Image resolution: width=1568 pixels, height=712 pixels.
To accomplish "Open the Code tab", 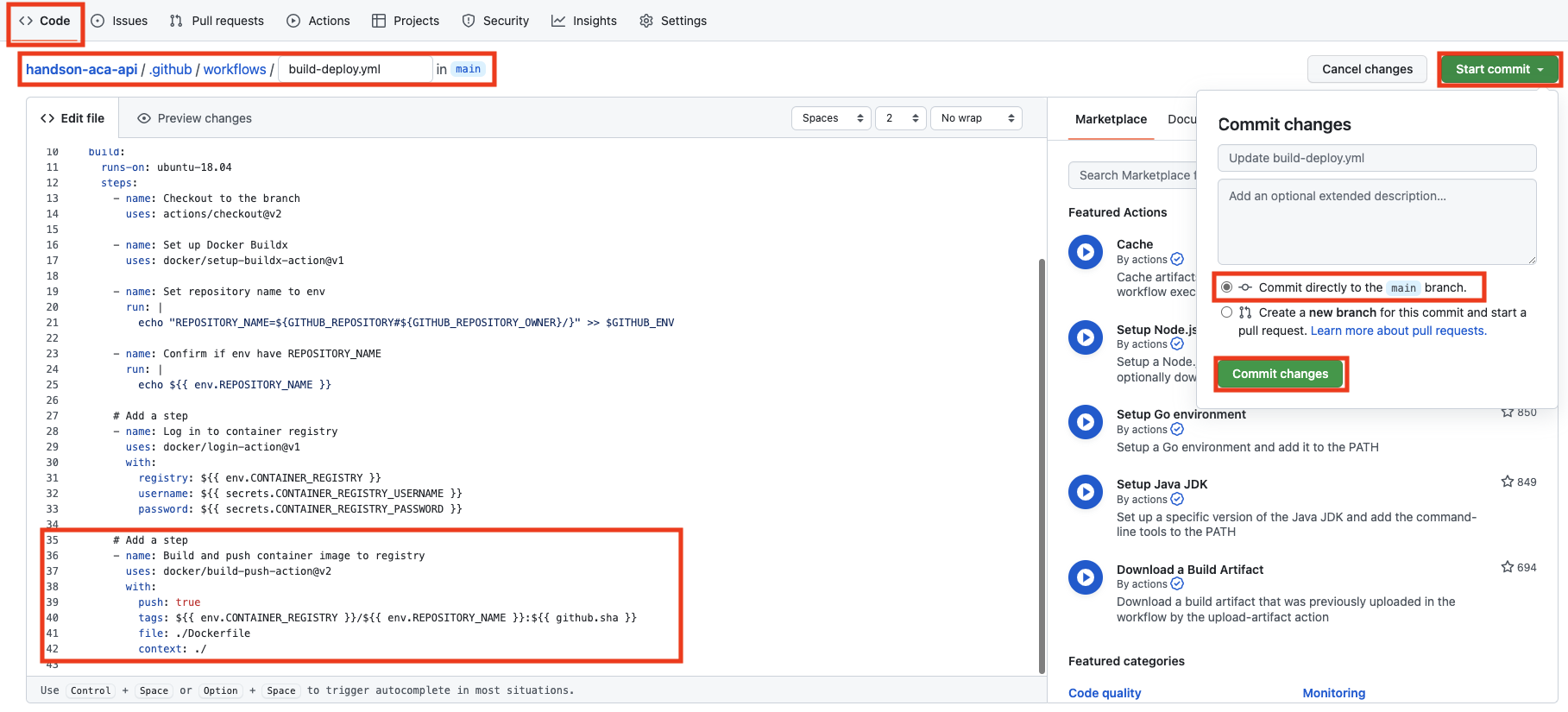I will [45, 21].
